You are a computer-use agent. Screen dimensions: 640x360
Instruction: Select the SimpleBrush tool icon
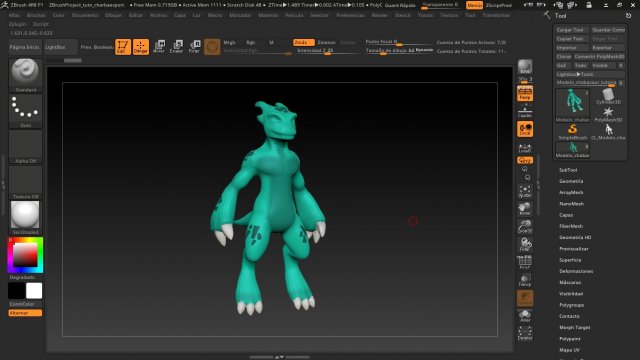pyautogui.click(x=572, y=132)
